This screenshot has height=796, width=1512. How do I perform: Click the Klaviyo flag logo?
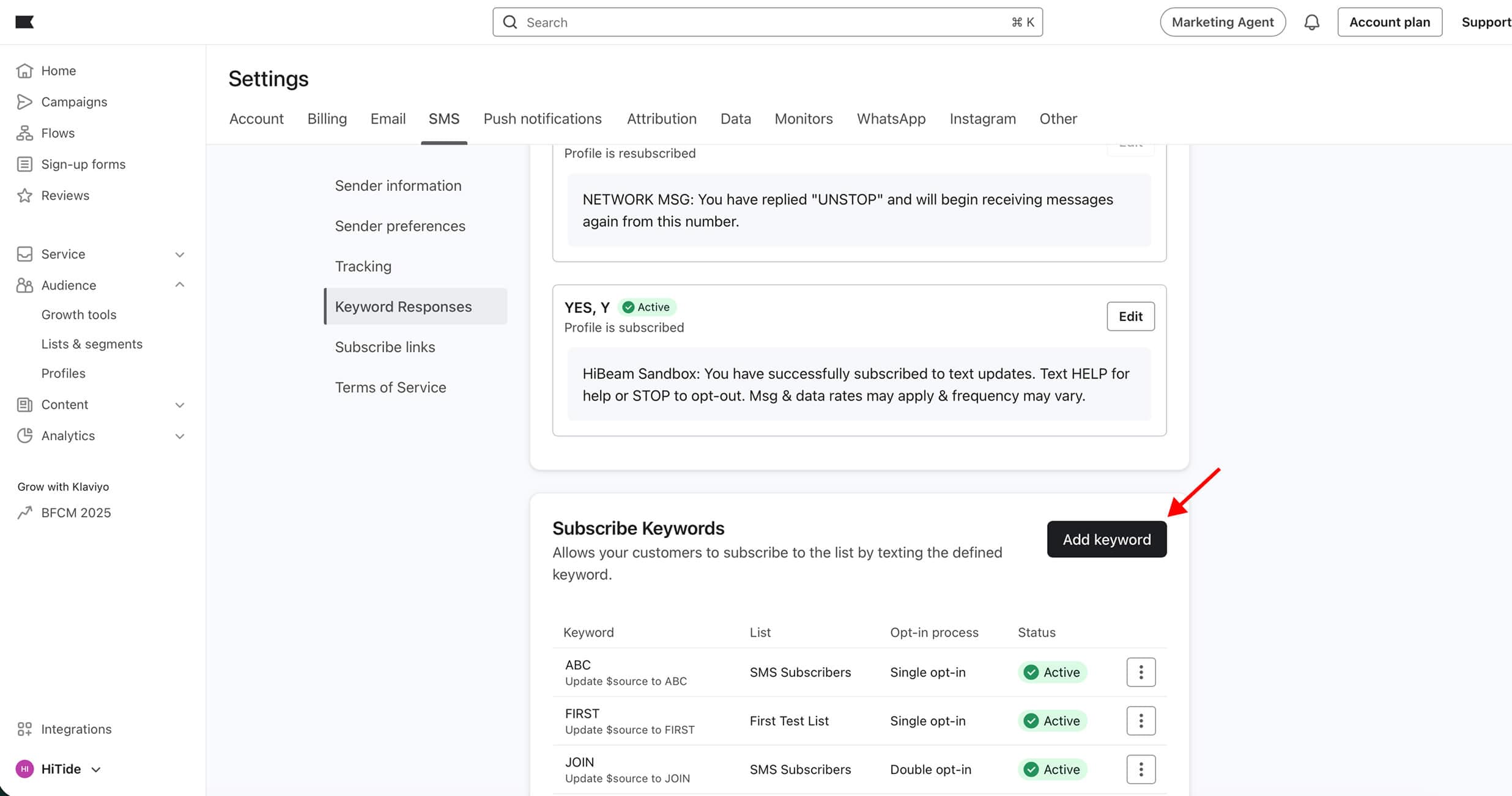[x=24, y=22]
